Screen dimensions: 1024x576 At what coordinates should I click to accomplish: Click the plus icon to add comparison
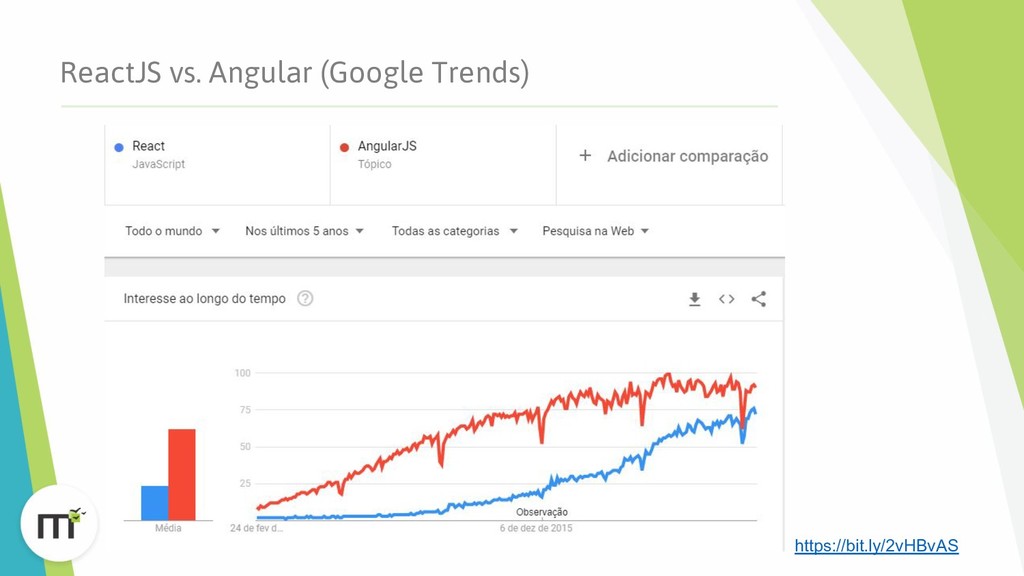[585, 155]
